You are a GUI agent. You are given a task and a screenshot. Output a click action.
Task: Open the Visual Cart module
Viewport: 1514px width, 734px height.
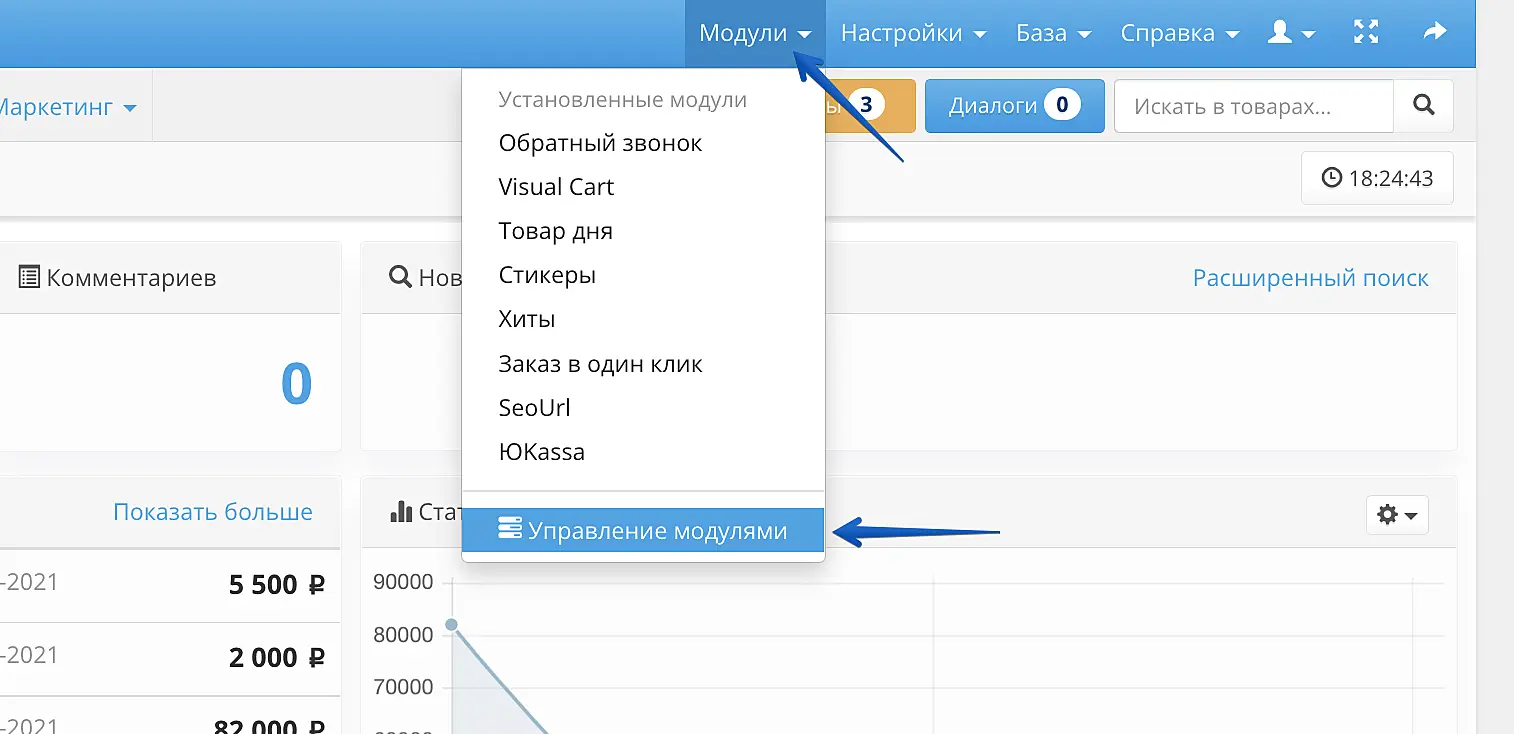[x=556, y=187]
